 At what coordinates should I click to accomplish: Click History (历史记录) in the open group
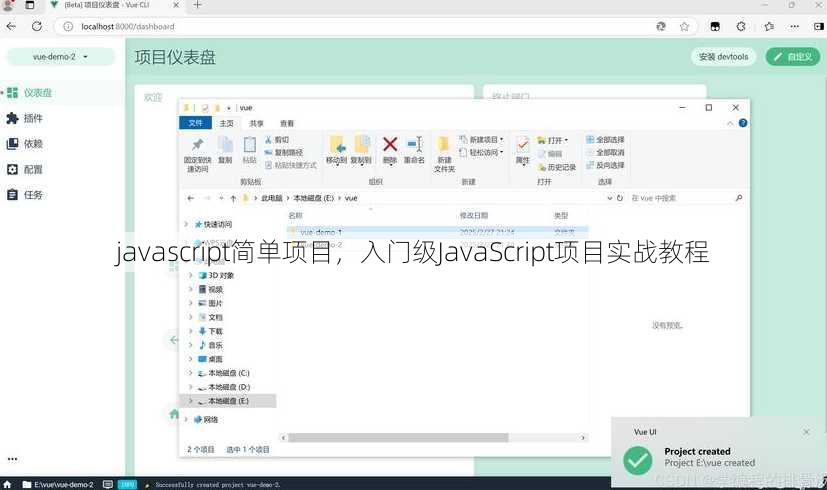pyautogui.click(x=557, y=167)
